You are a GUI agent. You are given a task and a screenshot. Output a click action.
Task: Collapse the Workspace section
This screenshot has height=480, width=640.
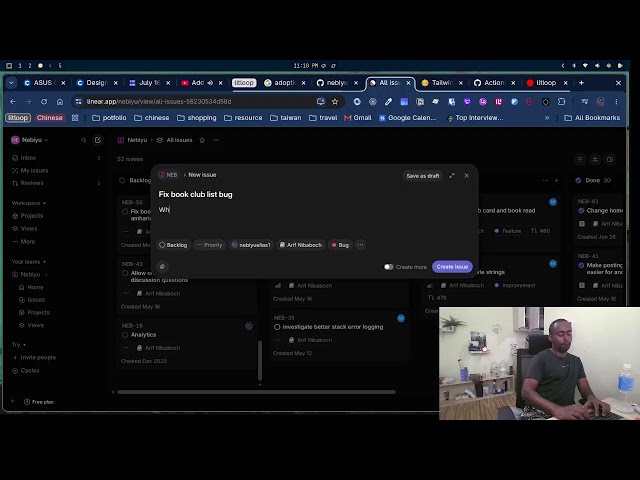click(x=29, y=203)
